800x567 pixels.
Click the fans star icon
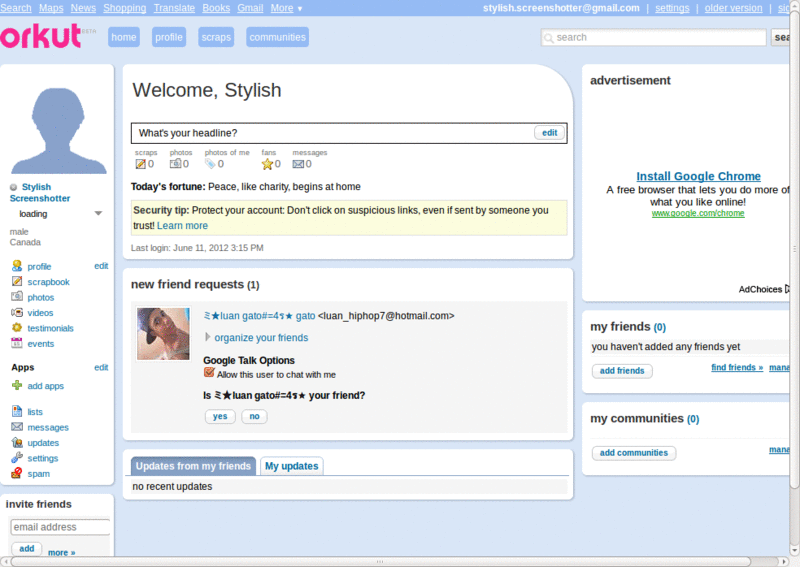click(267, 164)
